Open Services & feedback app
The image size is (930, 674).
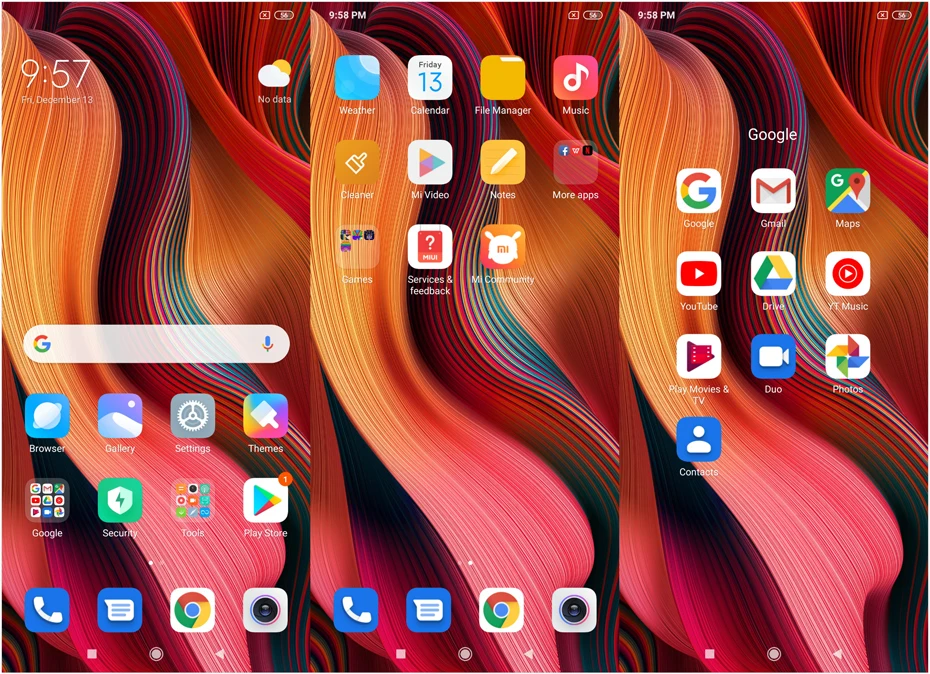coord(430,247)
